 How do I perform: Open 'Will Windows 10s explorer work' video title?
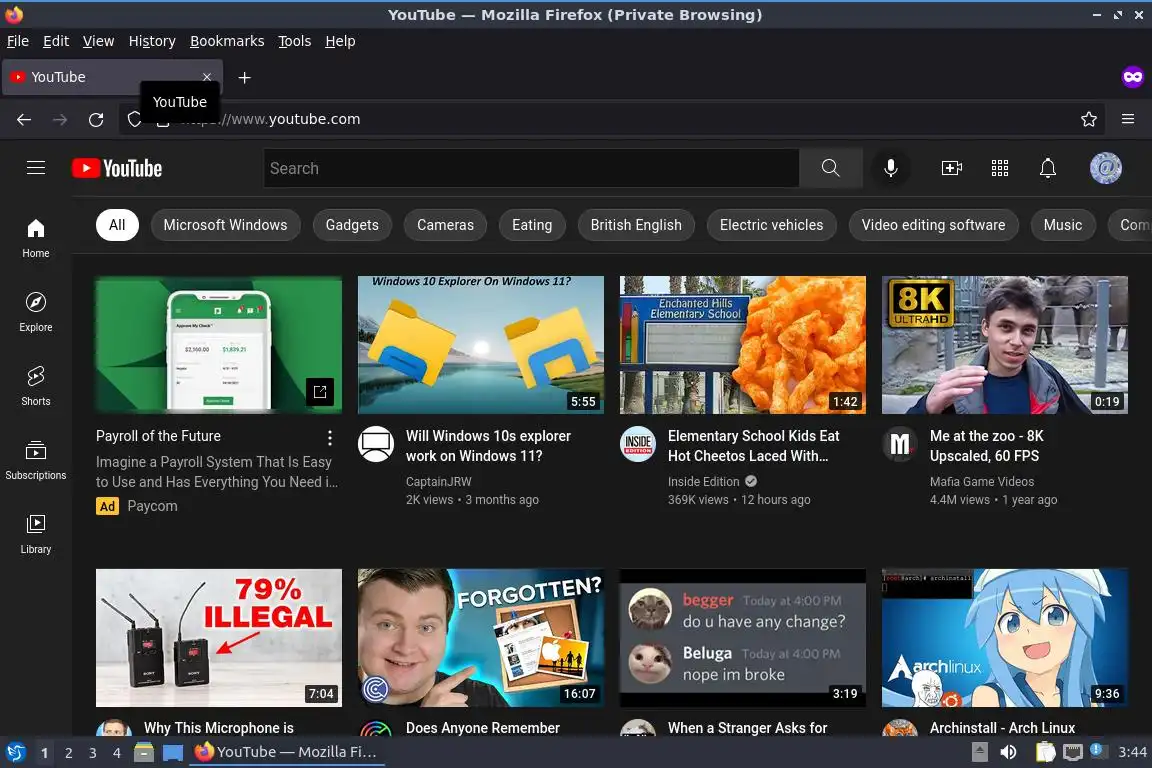pos(488,446)
